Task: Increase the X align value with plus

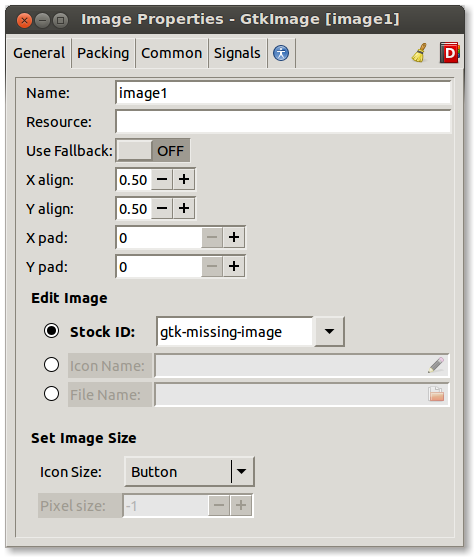Action: pos(184,179)
